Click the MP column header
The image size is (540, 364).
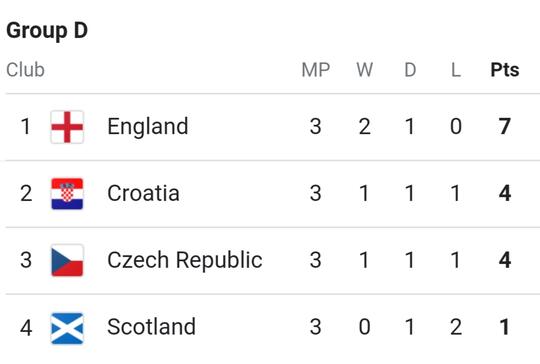click(x=315, y=70)
